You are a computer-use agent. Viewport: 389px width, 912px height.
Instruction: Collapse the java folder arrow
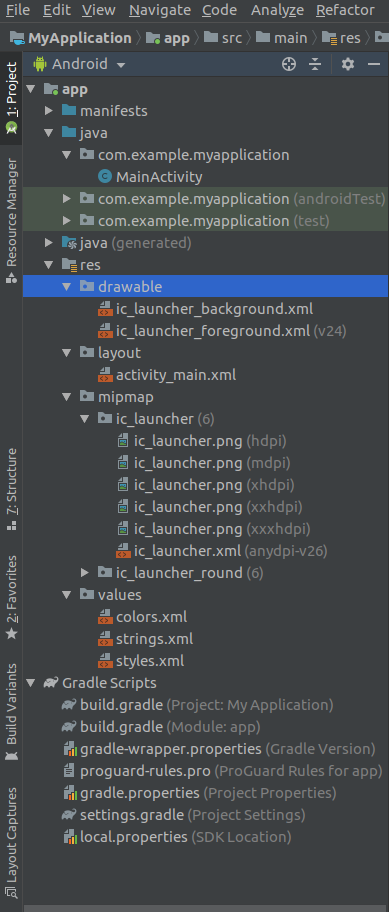coord(49,133)
